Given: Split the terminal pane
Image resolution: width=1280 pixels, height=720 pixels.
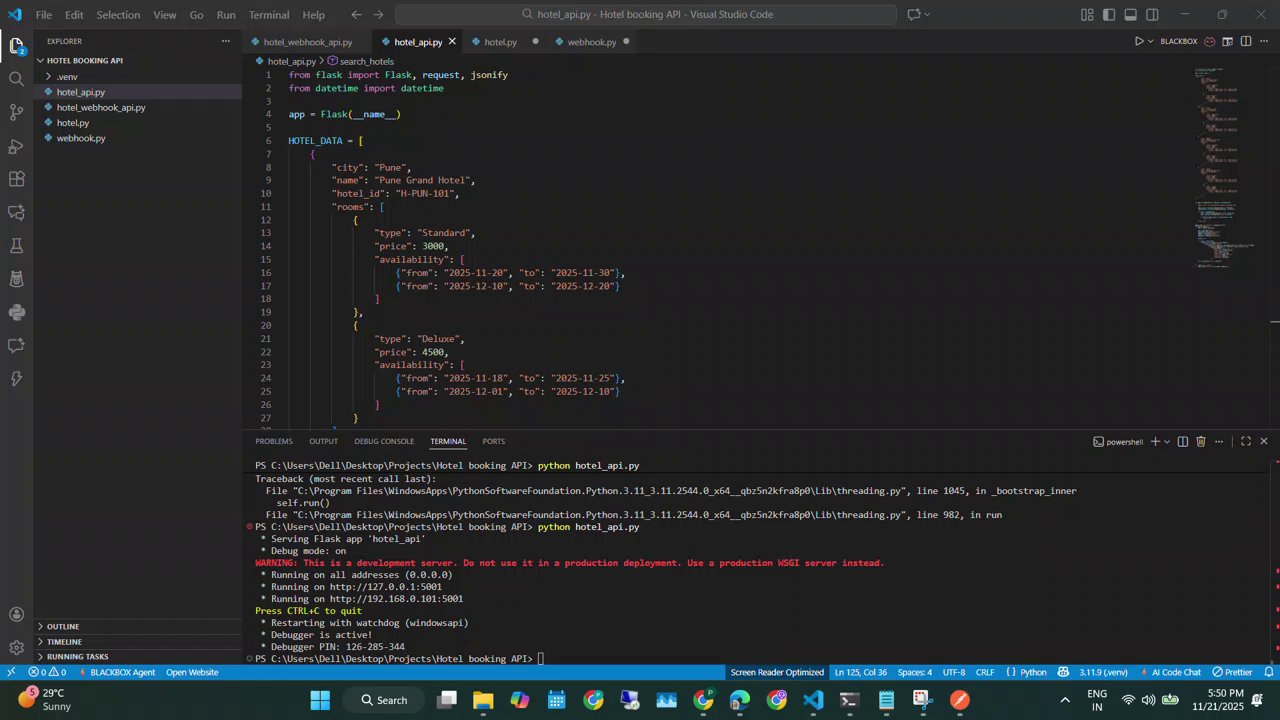Looking at the screenshot, I should 1182,441.
